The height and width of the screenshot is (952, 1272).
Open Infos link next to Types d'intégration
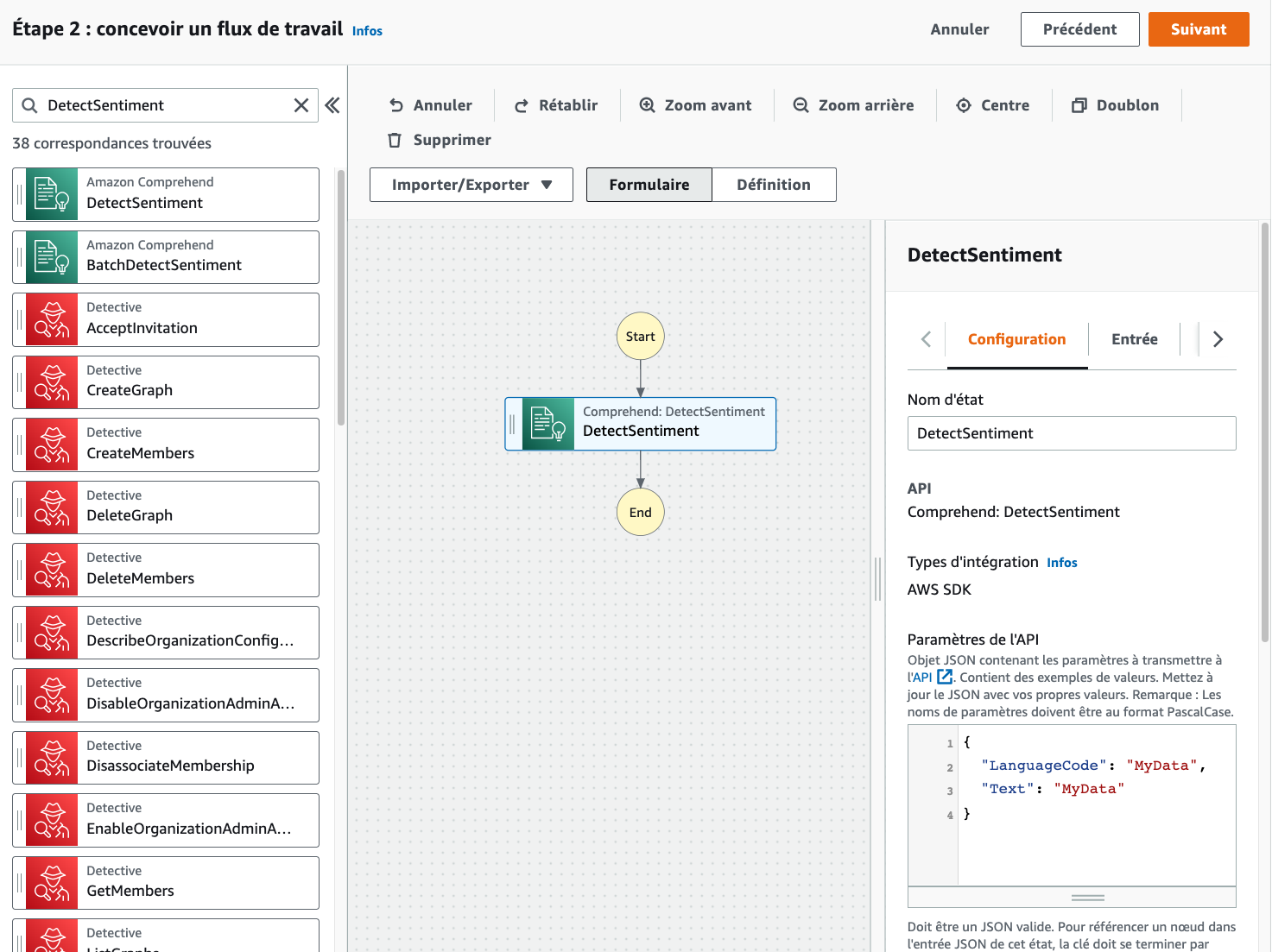tap(1062, 563)
